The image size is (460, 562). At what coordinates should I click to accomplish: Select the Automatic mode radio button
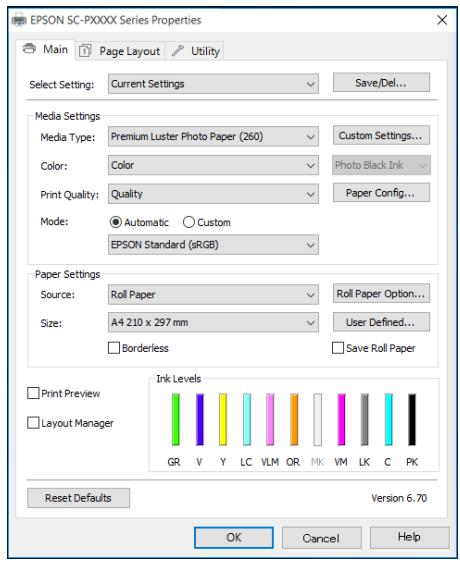116,222
